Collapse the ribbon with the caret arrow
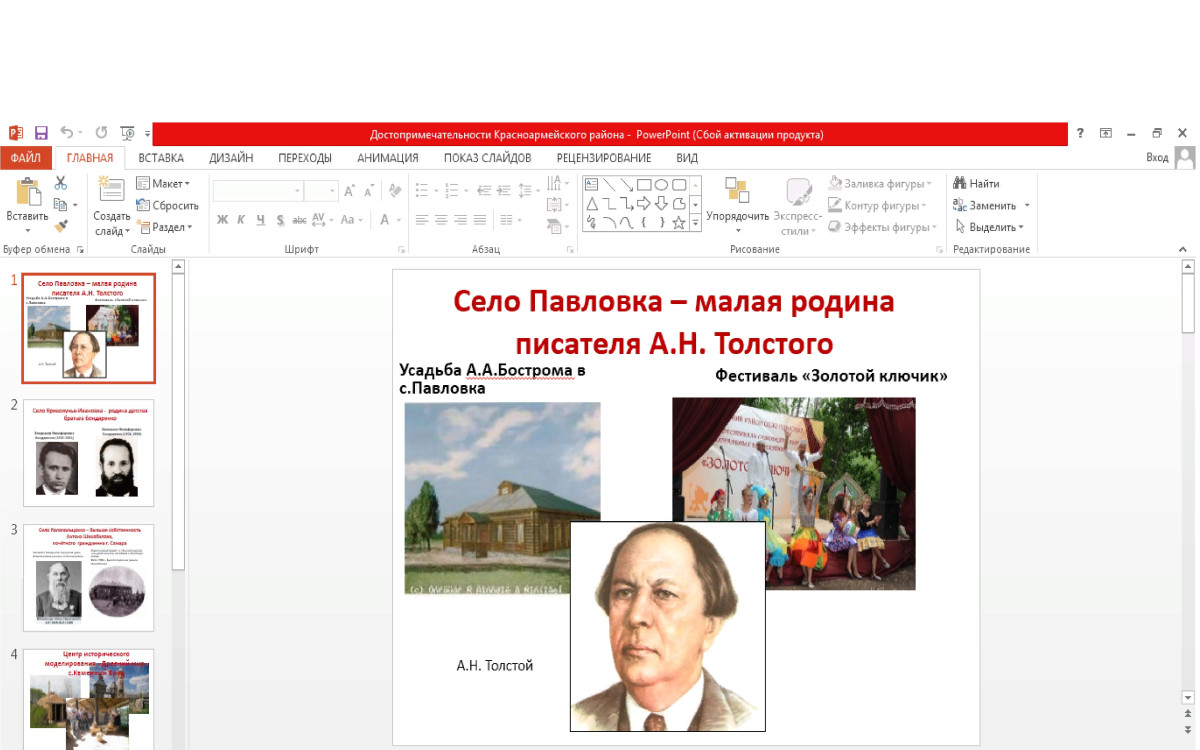1200x750 pixels. pyautogui.click(x=1183, y=249)
